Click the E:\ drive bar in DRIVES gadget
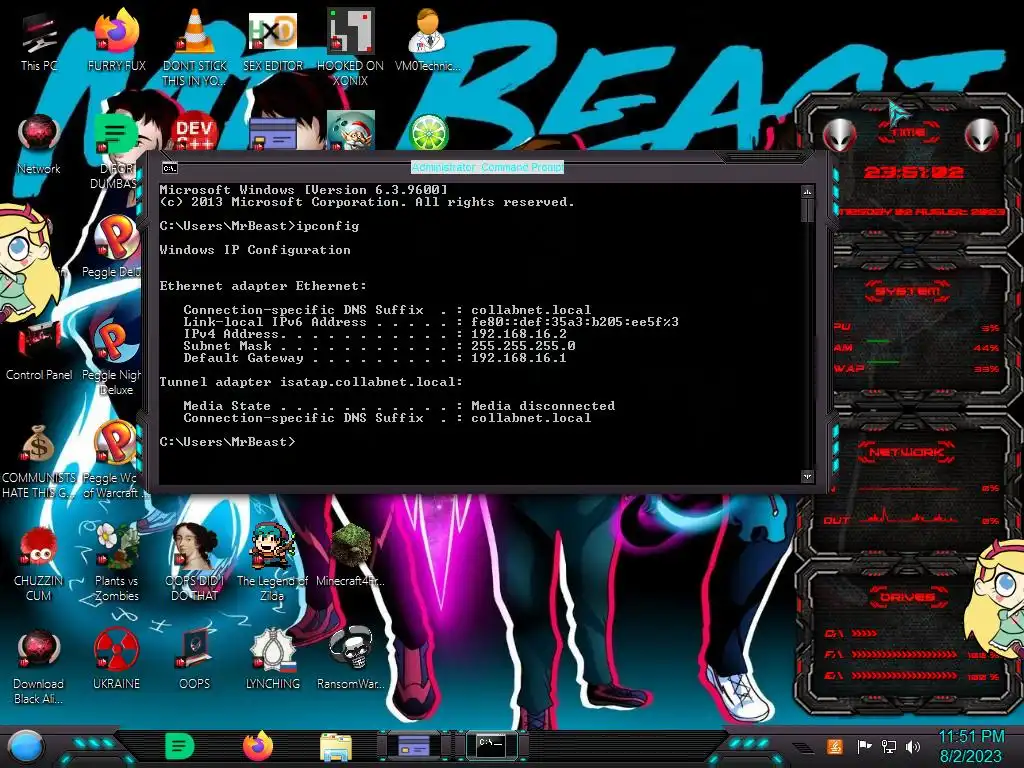Screen dimensions: 1024x768 click(904, 676)
